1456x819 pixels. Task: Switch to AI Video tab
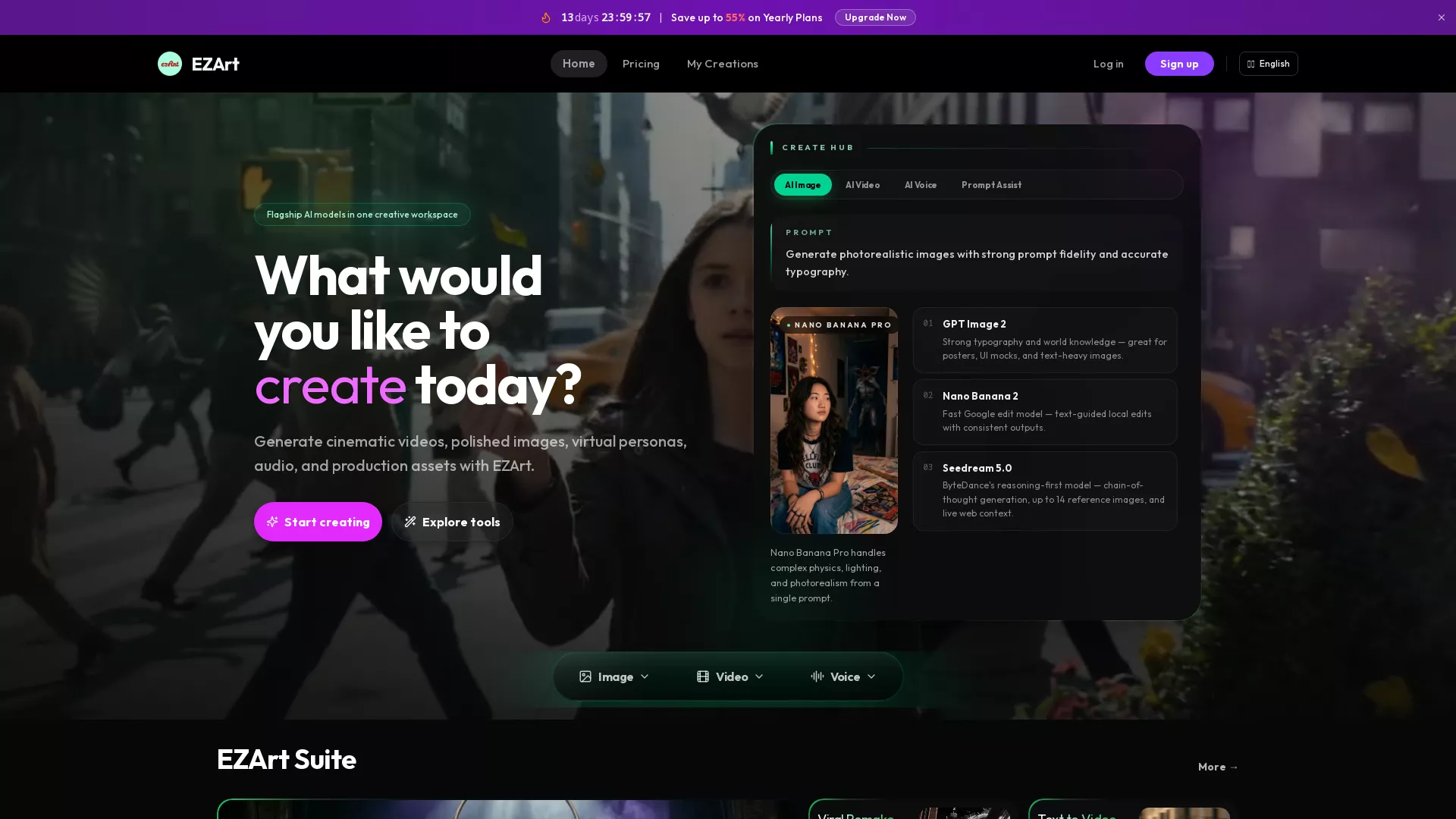coord(863,185)
